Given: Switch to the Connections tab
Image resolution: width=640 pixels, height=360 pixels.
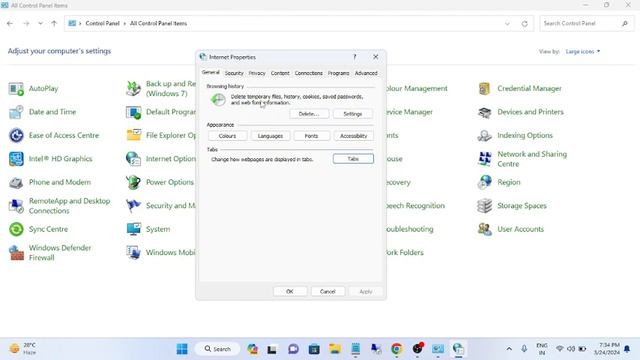Looking at the screenshot, I should tap(309, 73).
